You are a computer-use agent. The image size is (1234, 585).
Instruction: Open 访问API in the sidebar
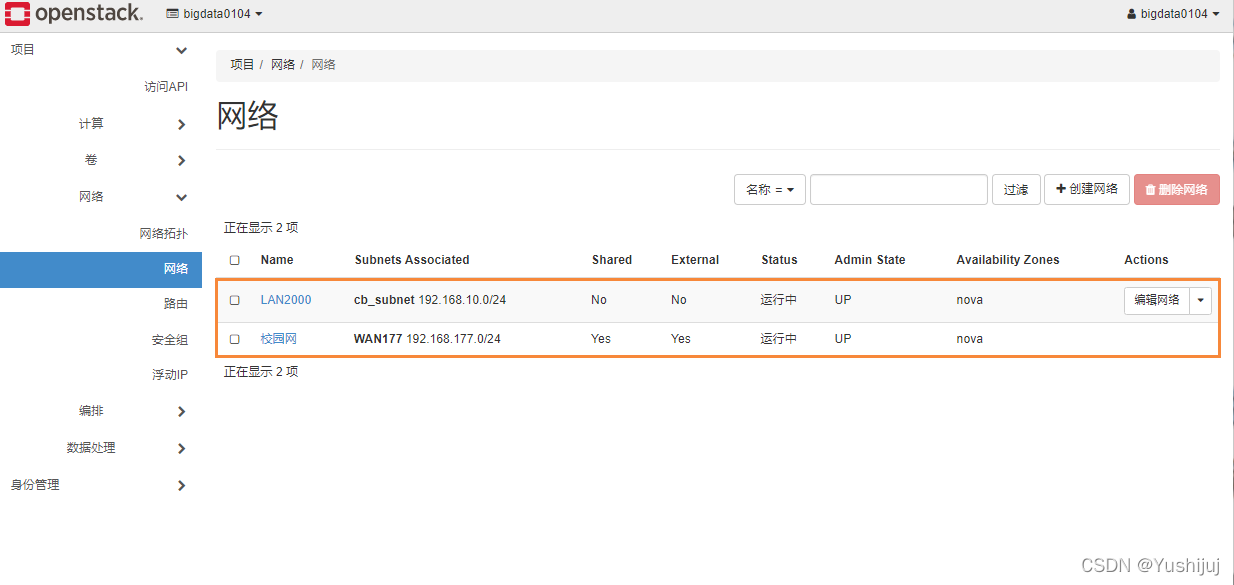pyautogui.click(x=166, y=87)
